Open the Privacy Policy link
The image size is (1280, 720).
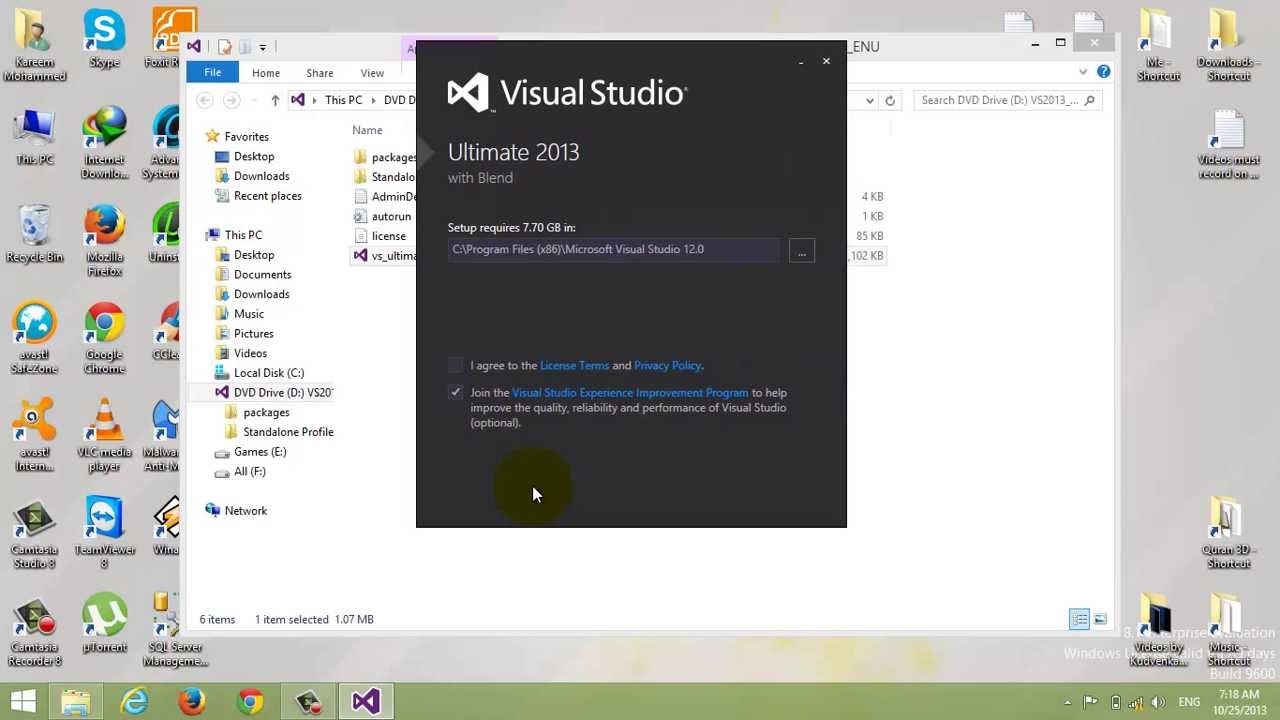(667, 365)
